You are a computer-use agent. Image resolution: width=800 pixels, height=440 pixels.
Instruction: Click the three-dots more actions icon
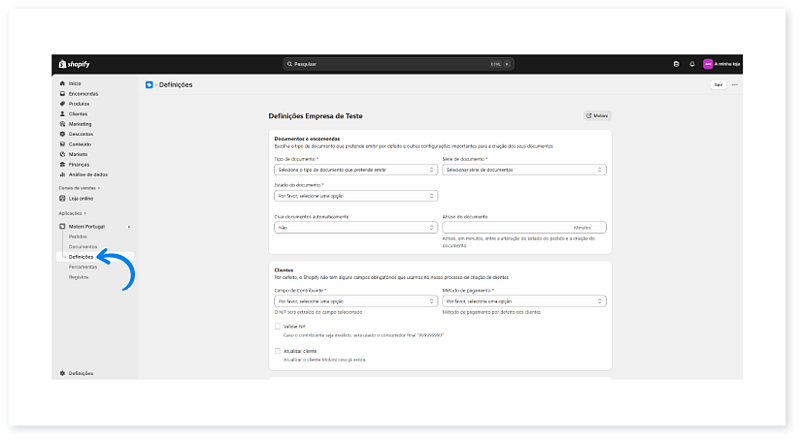[x=735, y=85]
